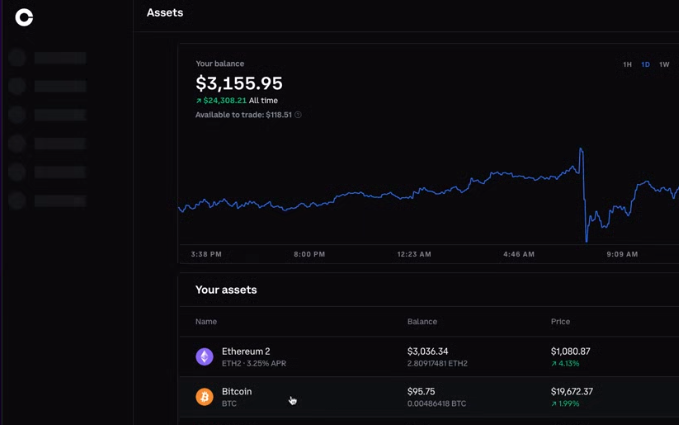Image resolution: width=679 pixels, height=425 pixels.
Task: Click the 9:09 AM axis label
Action: click(x=622, y=254)
